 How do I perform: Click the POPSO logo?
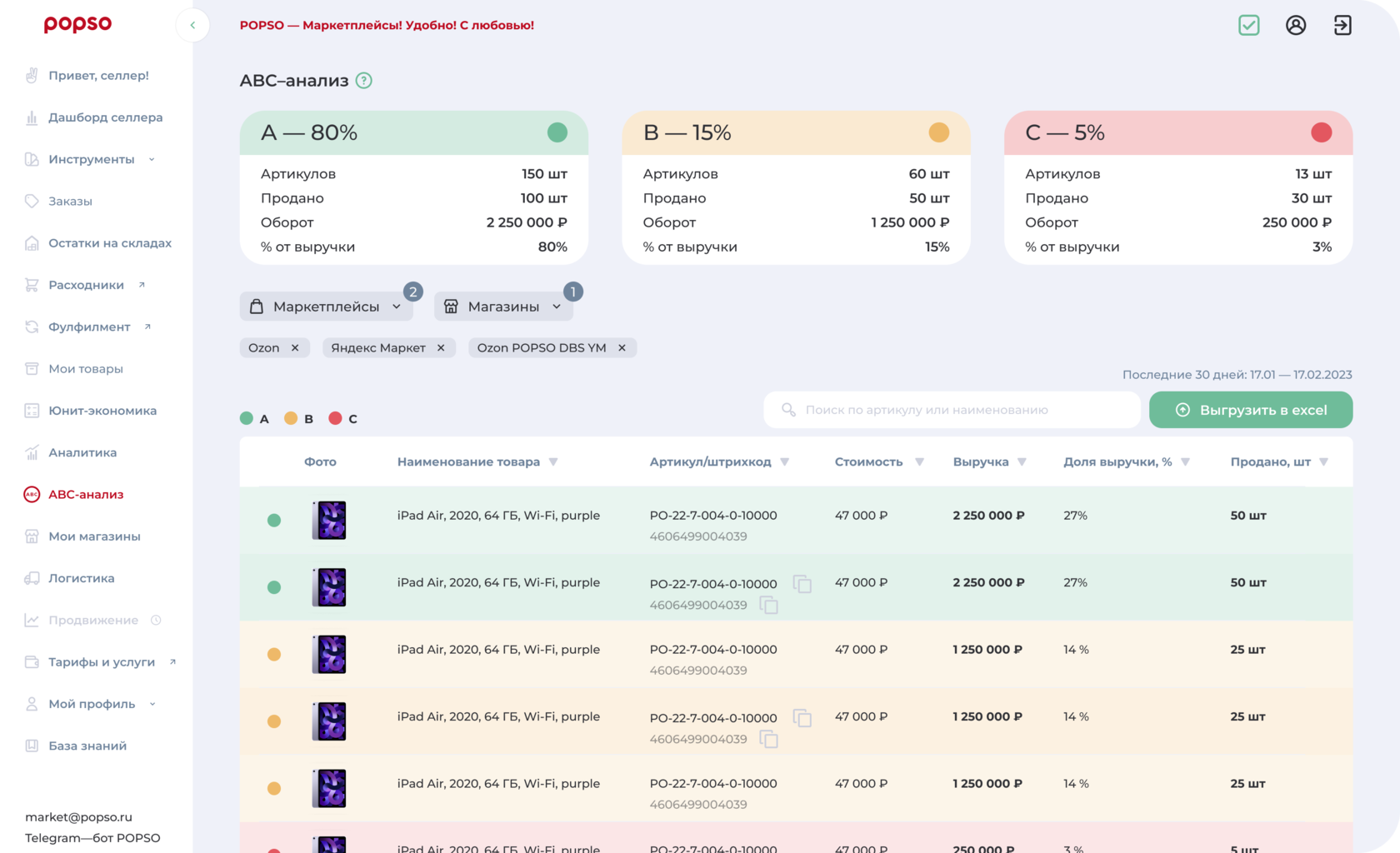pyautogui.click(x=77, y=25)
